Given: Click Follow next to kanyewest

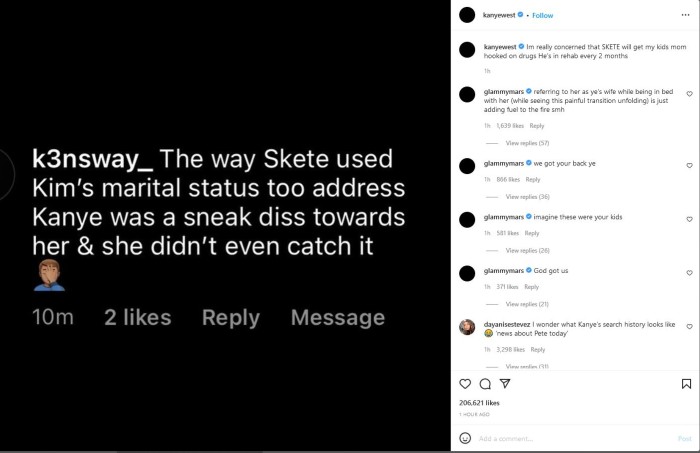Looking at the screenshot, I should click(x=543, y=16).
